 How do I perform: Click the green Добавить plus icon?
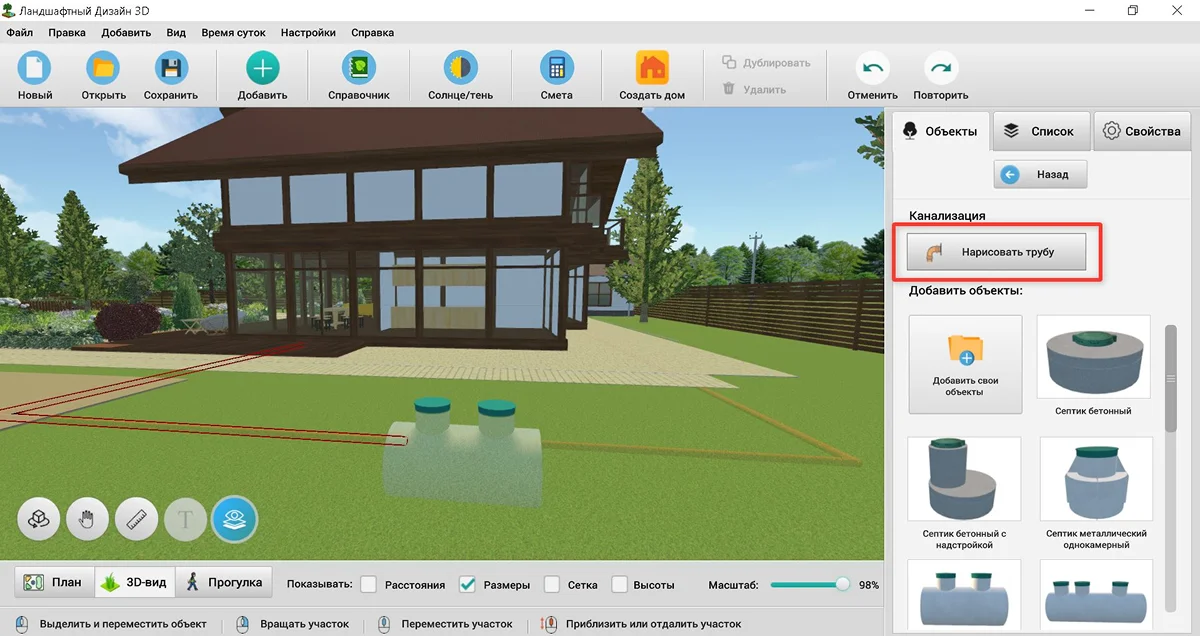click(262, 69)
